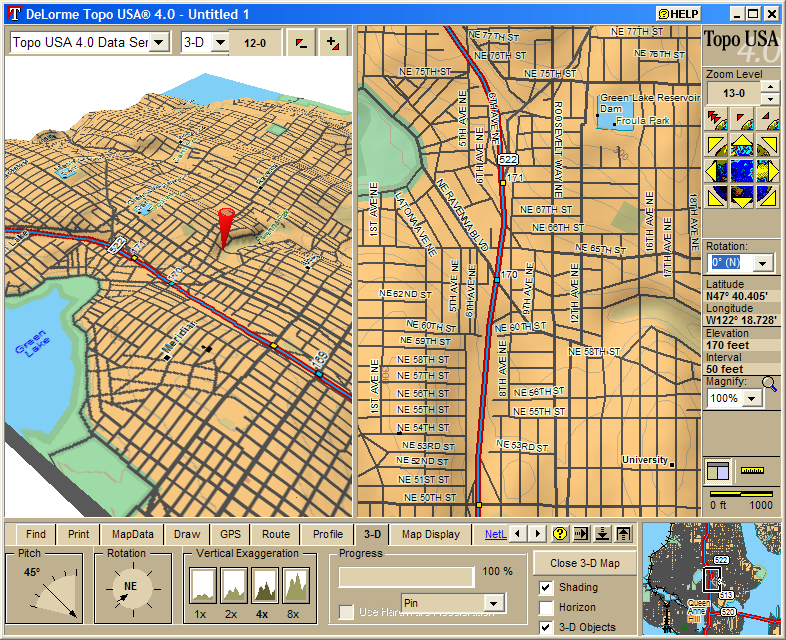This screenshot has height=640, width=786.
Task: Pan map south with globe arrow
Action: [741, 196]
